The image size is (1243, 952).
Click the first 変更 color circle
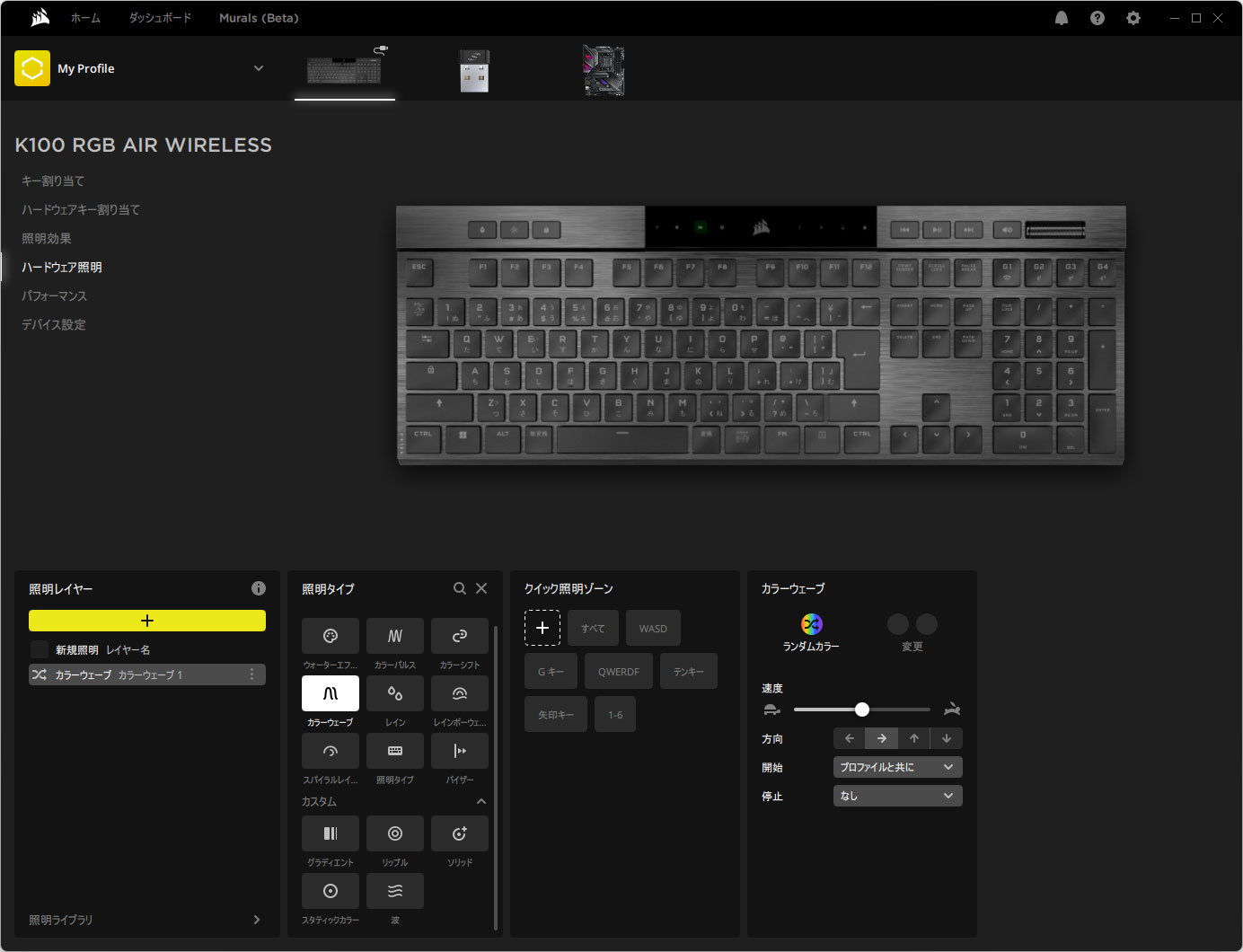point(898,624)
